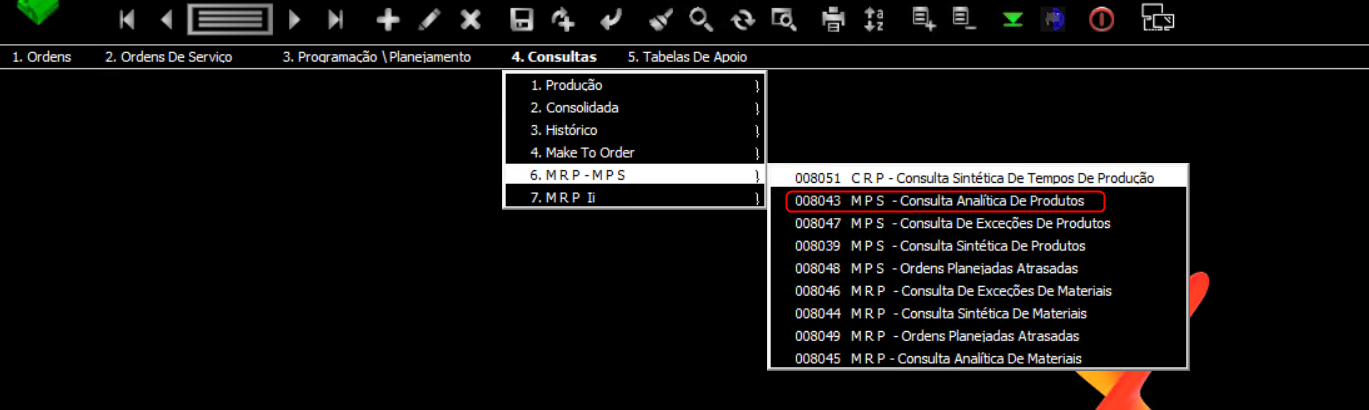Click the floppy disk save icon
This screenshot has height=410, width=1369.
[521, 19]
